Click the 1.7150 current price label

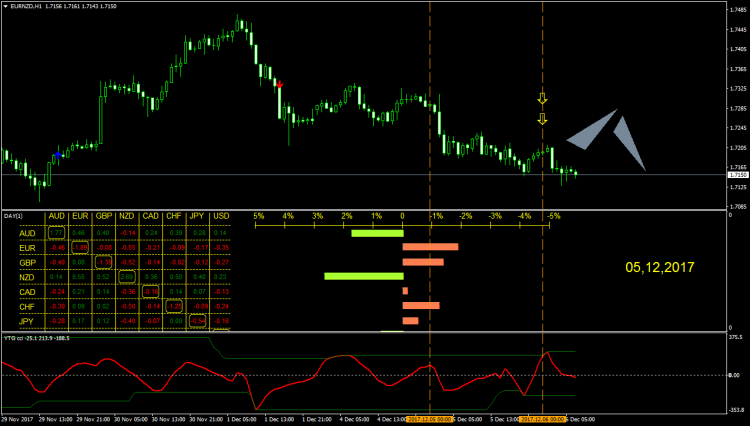pos(735,175)
